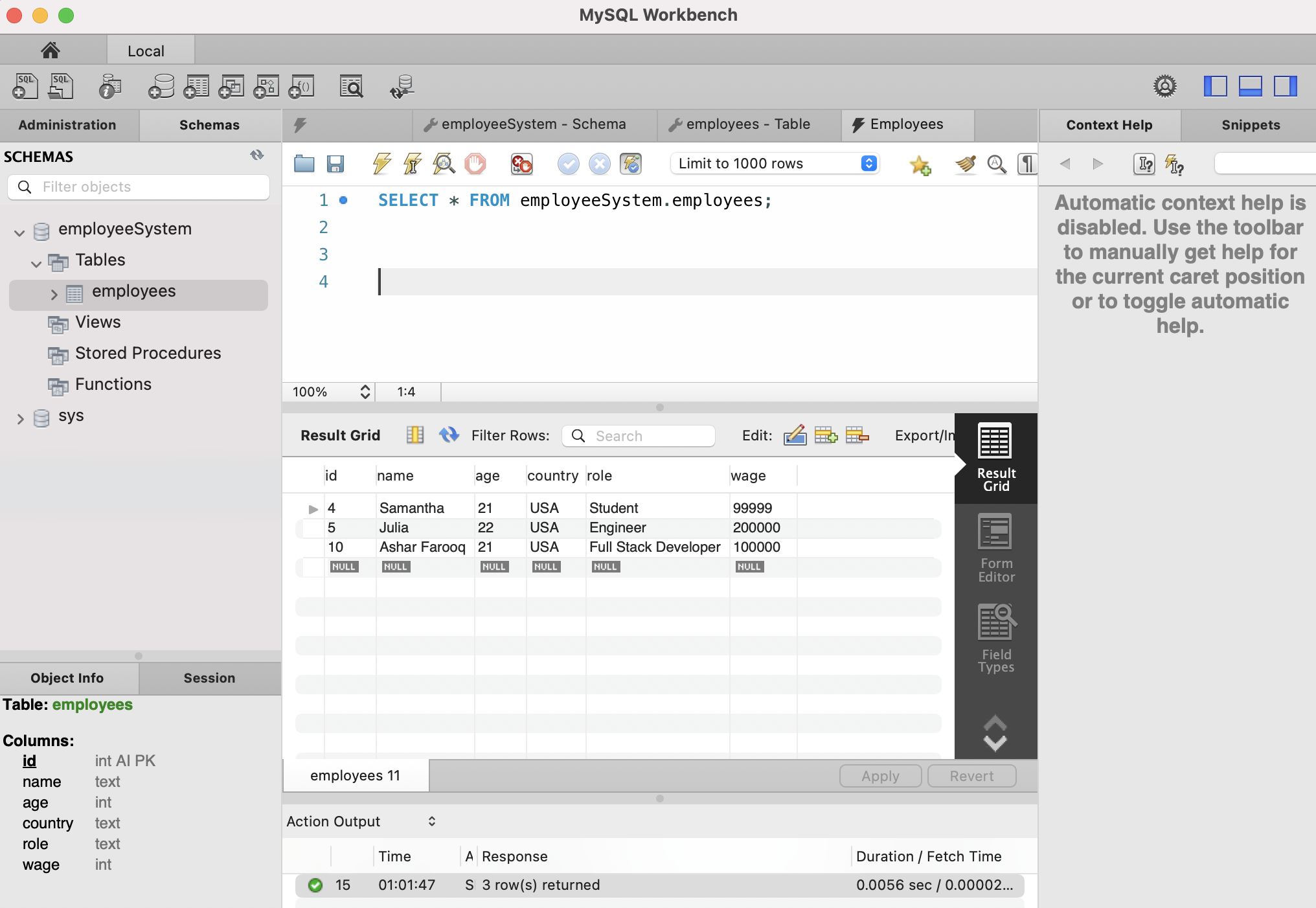Viewport: 1316px width, 908px height.
Task: Click the Session tab
Action: tap(209, 678)
